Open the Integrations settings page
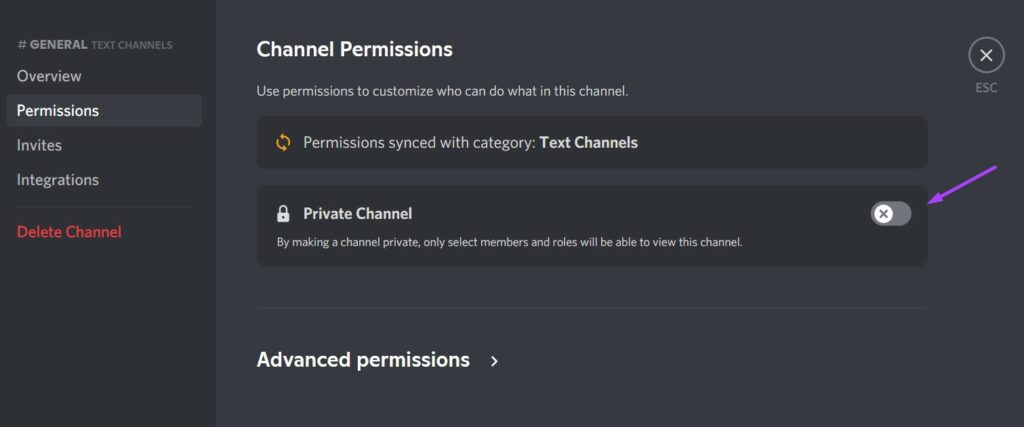Screen dimensions: 1024x427 tap(58, 180)
